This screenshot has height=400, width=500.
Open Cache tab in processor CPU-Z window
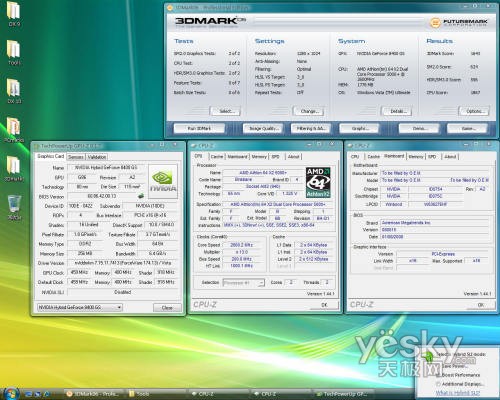[217, 156]
